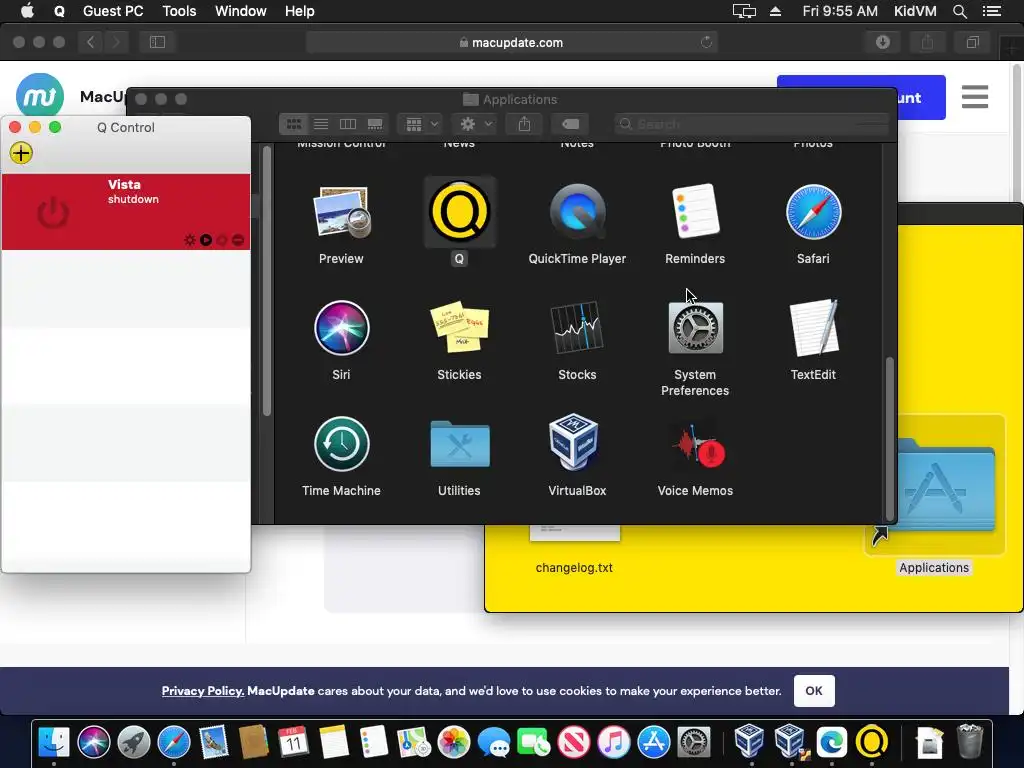Viewport: 1024px width, 768px height.
Task: Show Safari tab overview
Action: (972, 42)
